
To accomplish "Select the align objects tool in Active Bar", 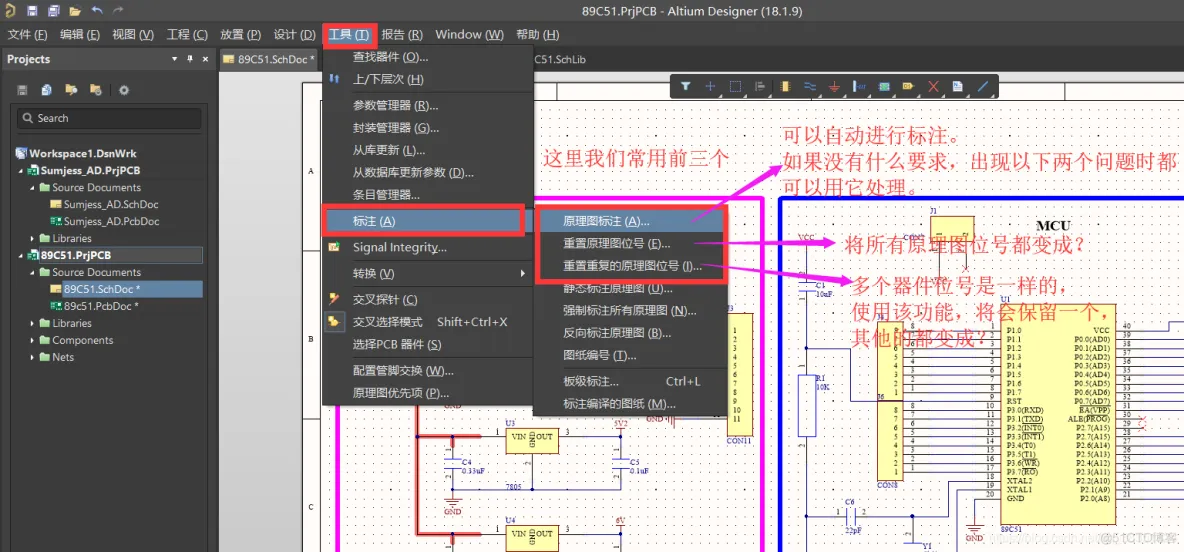I will pos(760,87).
